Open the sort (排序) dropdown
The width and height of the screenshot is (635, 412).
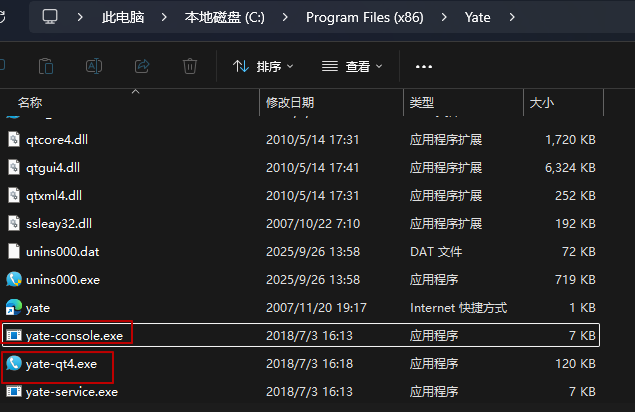click(263, 66)
